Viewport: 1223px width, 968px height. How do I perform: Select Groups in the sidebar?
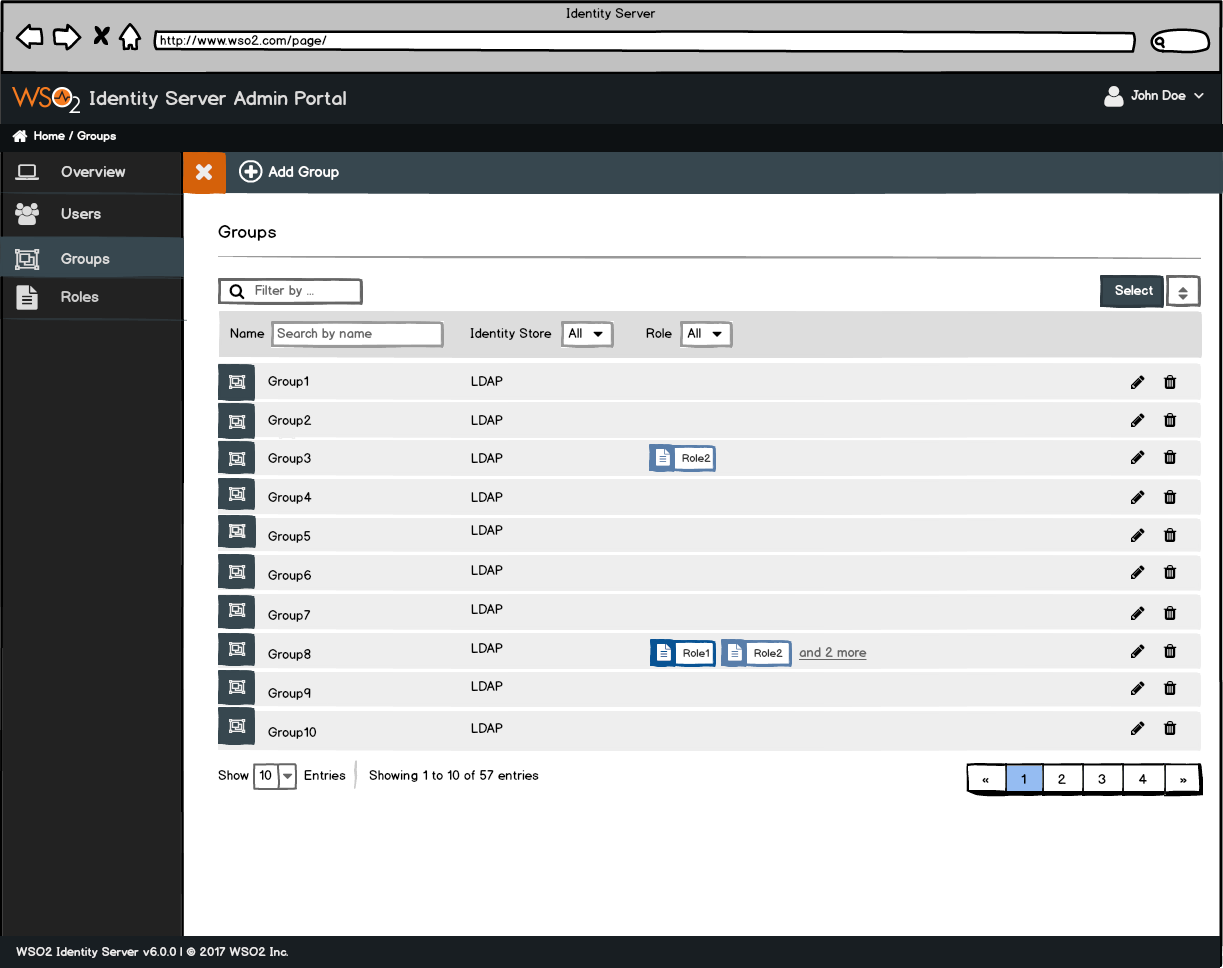click(92, 258)
